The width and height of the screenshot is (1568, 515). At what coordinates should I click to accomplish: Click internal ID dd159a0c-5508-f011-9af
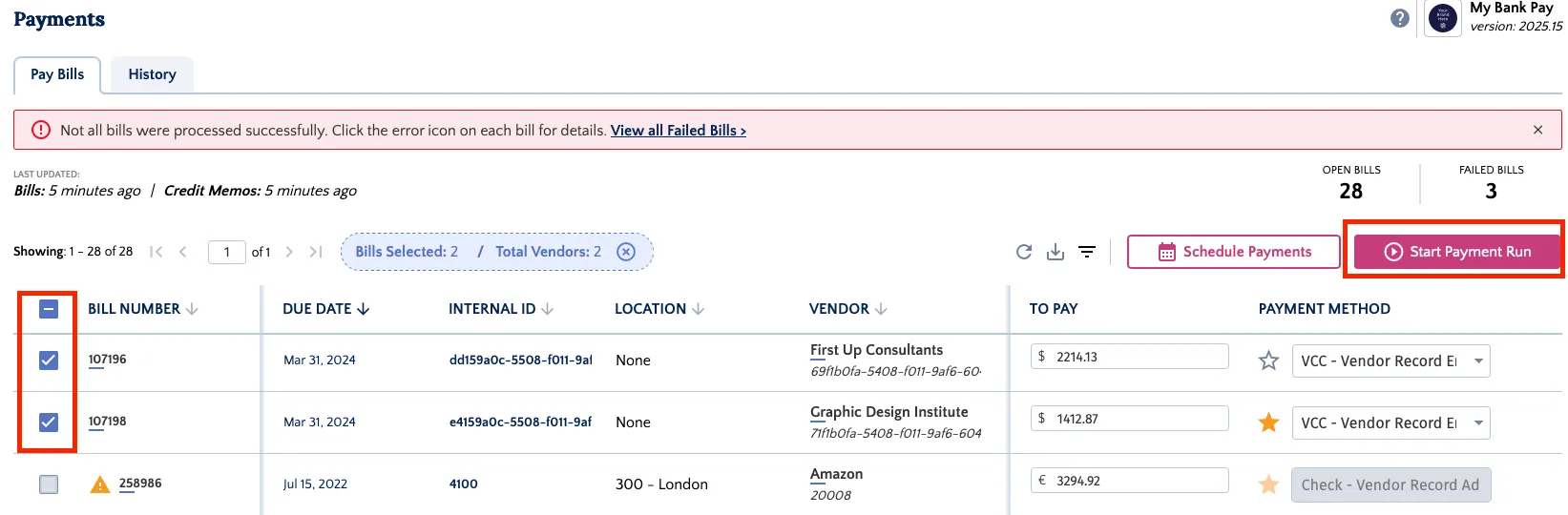pos(520,360)
